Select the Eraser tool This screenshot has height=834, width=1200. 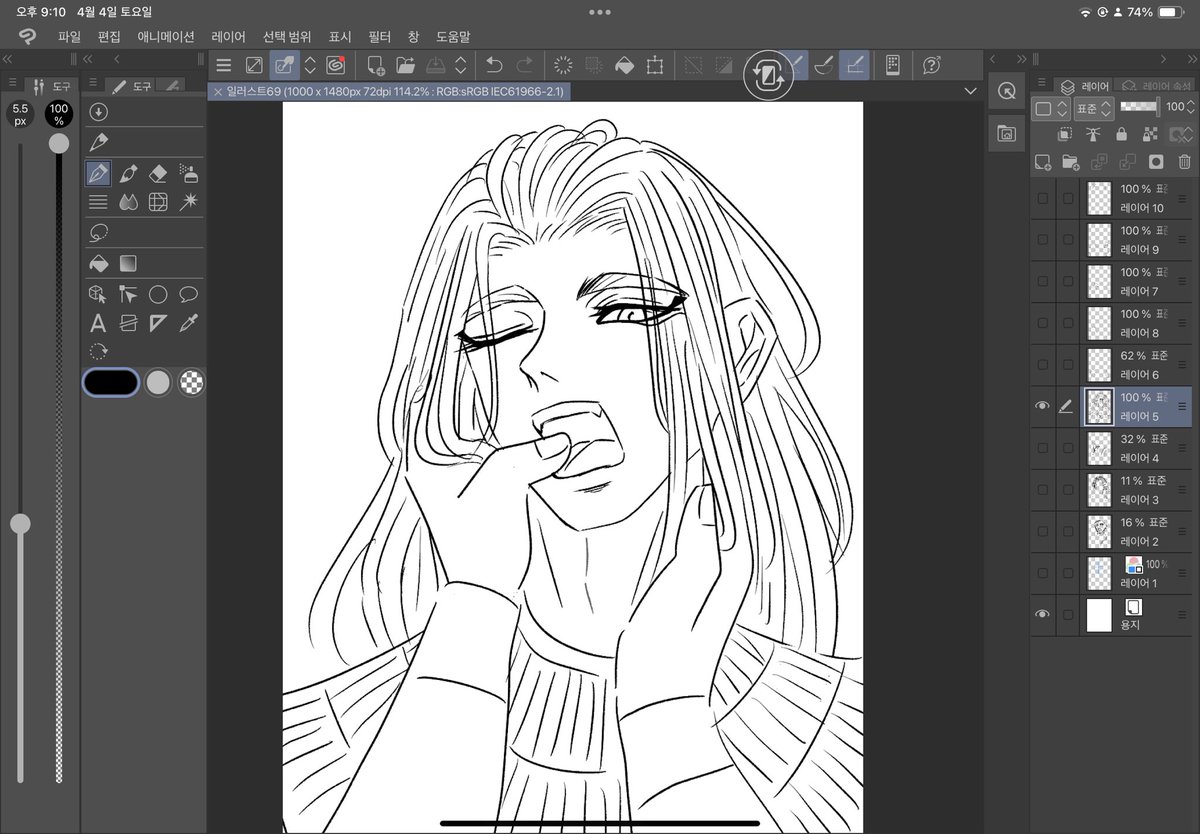(x=158, y=173)
